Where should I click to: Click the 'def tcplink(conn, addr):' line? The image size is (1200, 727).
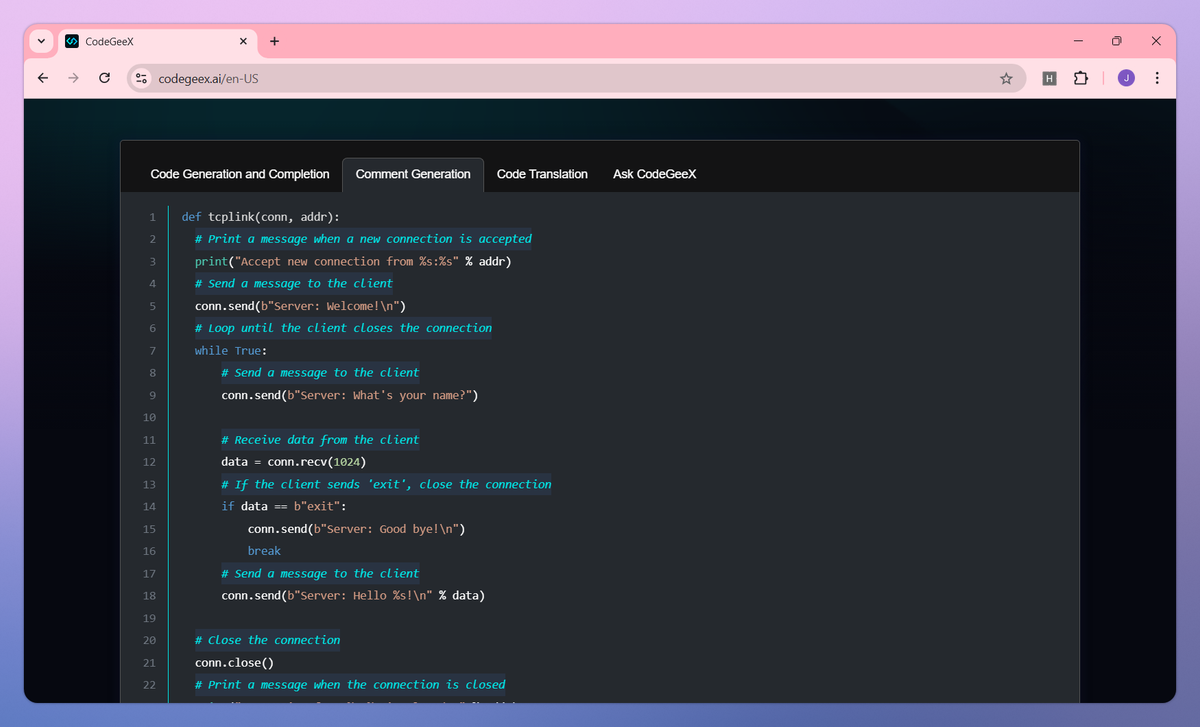[261, 216]
